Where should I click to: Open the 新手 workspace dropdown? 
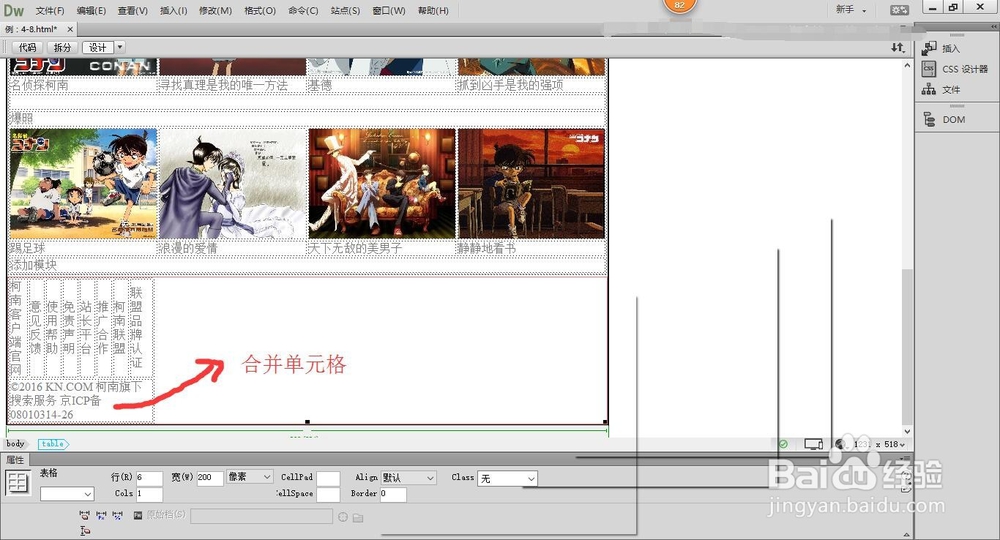coord(851,10)
